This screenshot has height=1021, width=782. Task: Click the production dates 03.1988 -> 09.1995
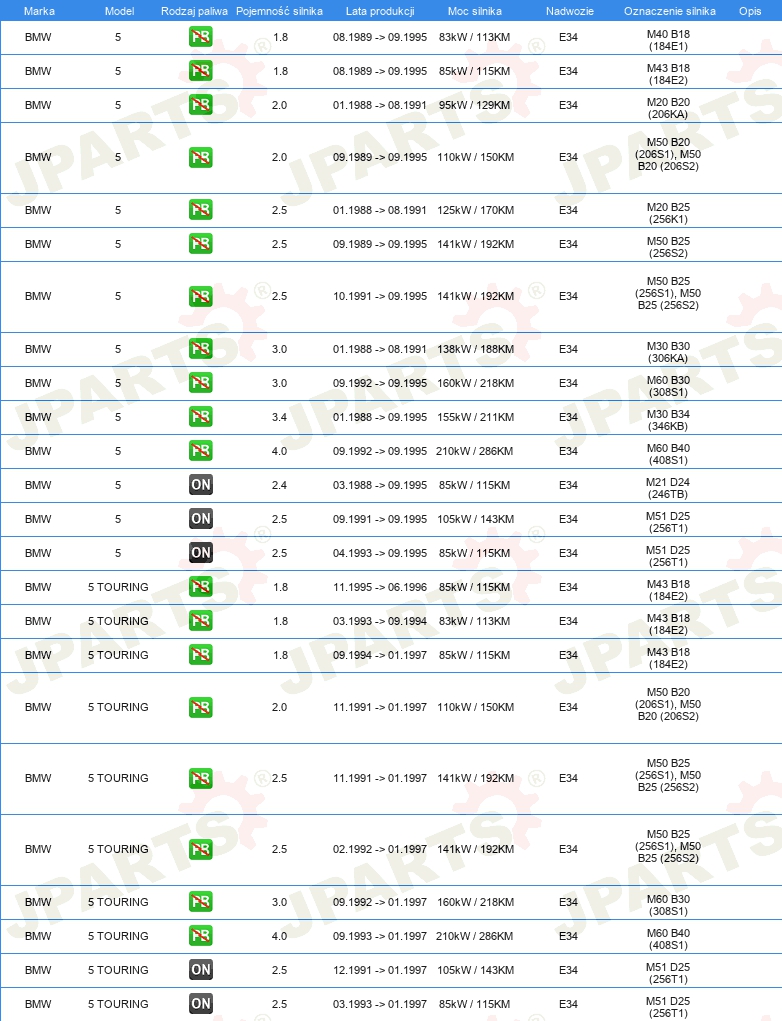(x=380, y=484)
